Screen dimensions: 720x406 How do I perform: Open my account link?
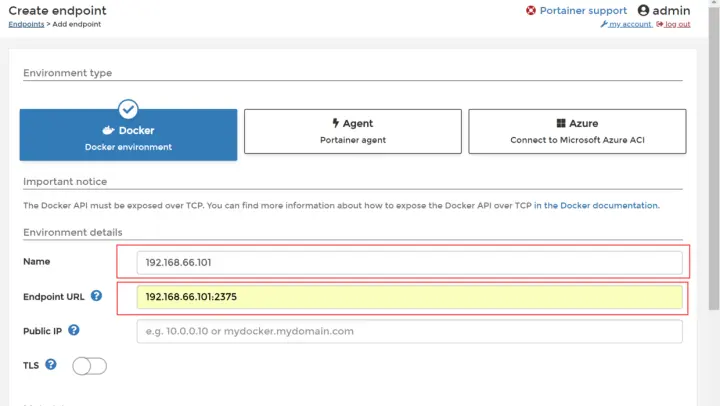coord(626,24)
